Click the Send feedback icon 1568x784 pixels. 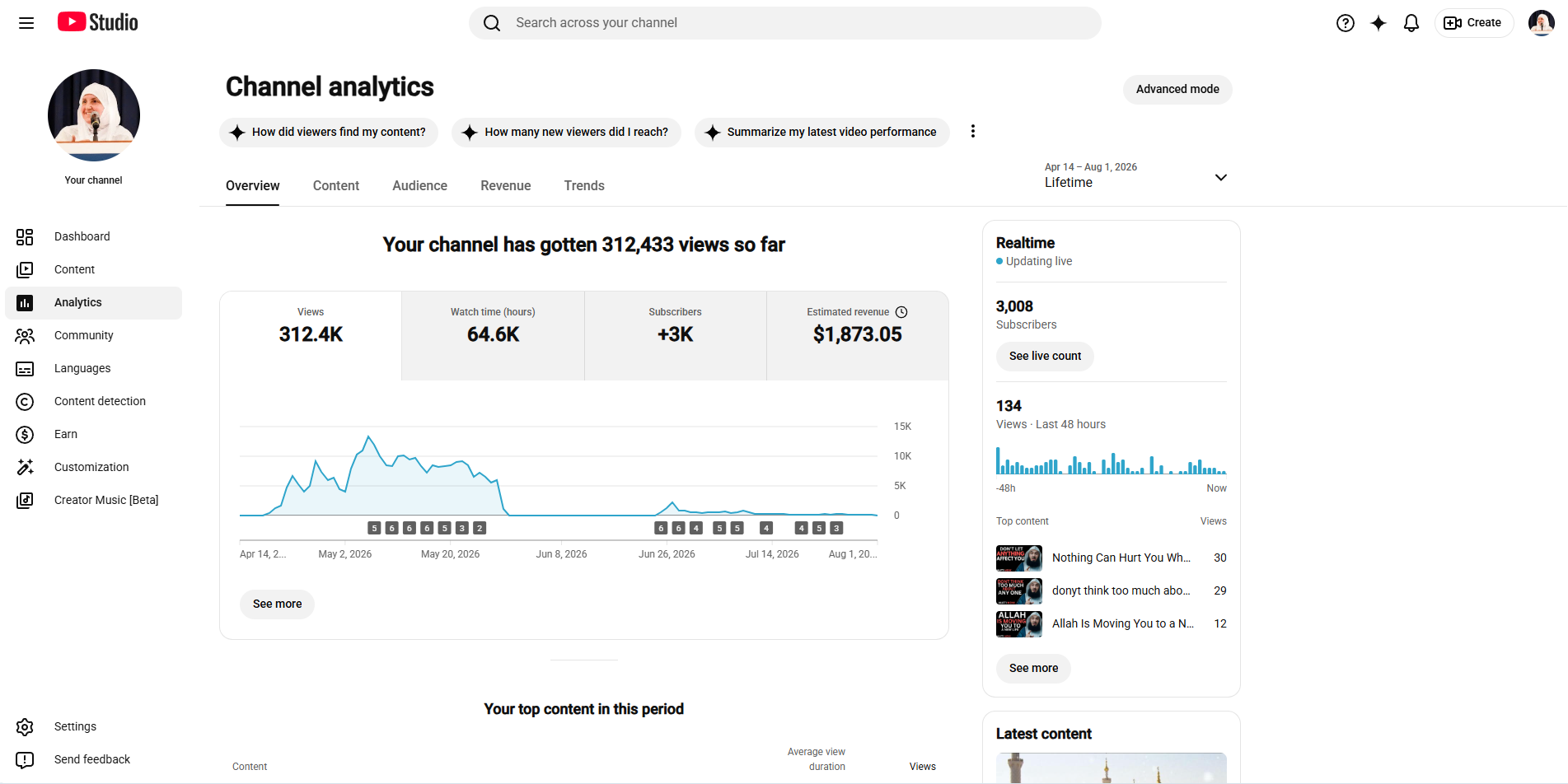click(x=25, y=760)
